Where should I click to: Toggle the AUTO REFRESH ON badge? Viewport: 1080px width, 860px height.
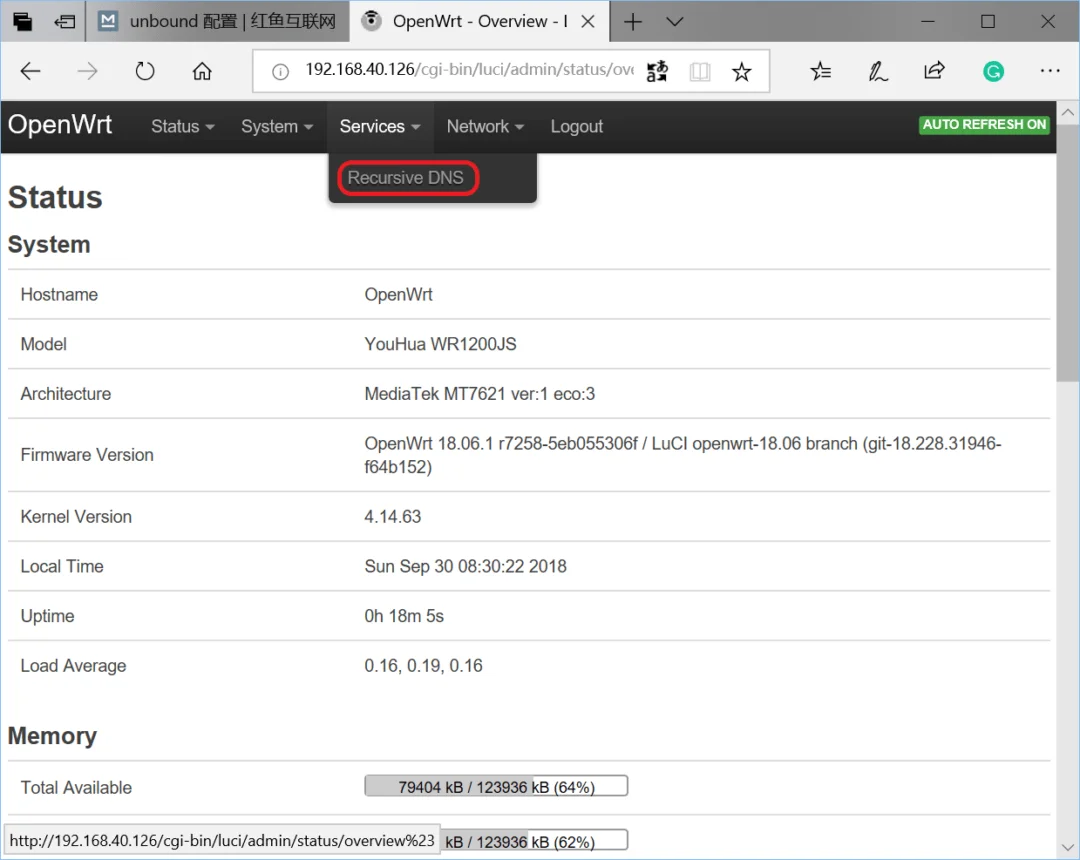pos(984,125)
